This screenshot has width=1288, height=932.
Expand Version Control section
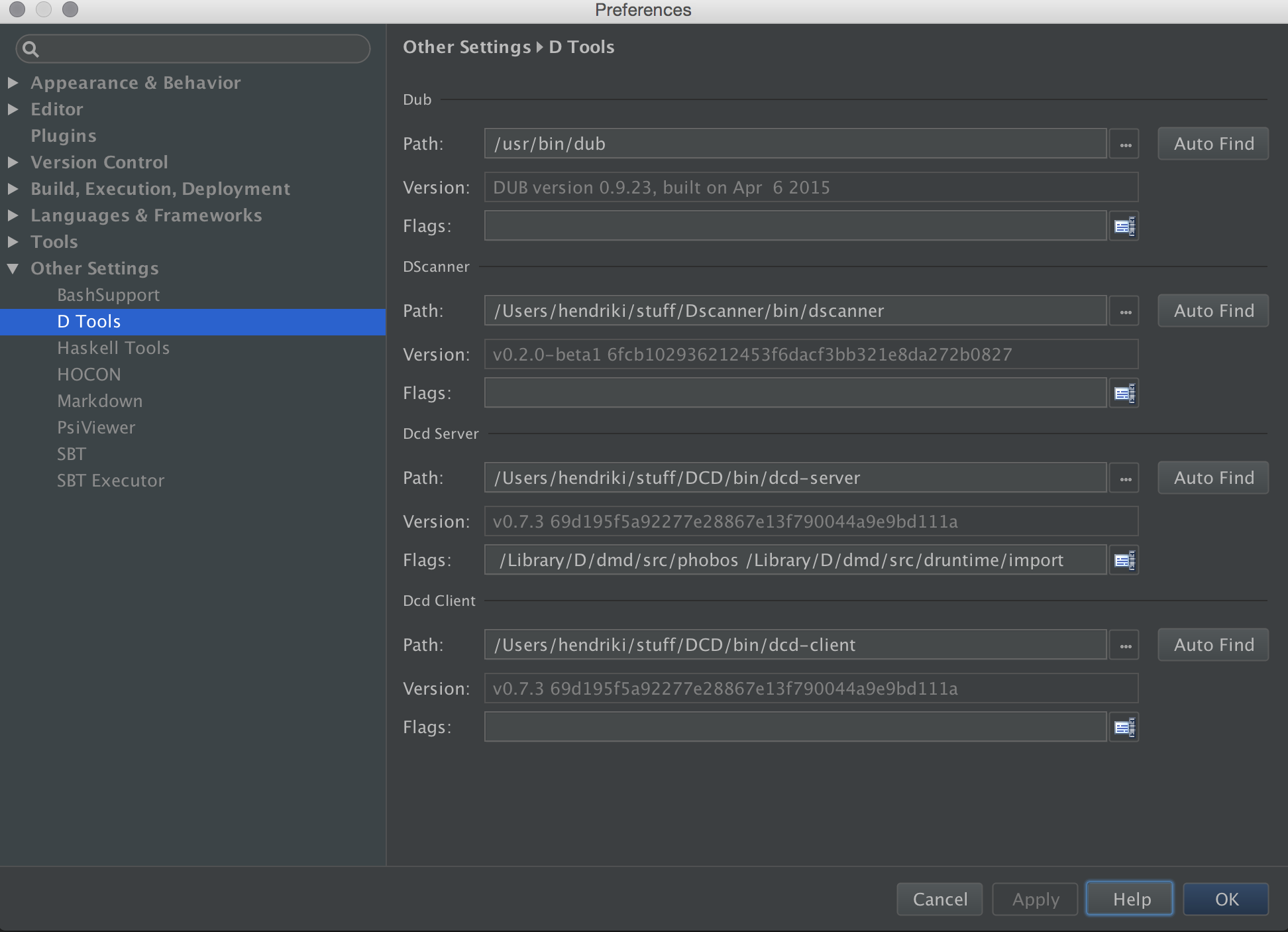pyautogui.click(x=13, y=162)
